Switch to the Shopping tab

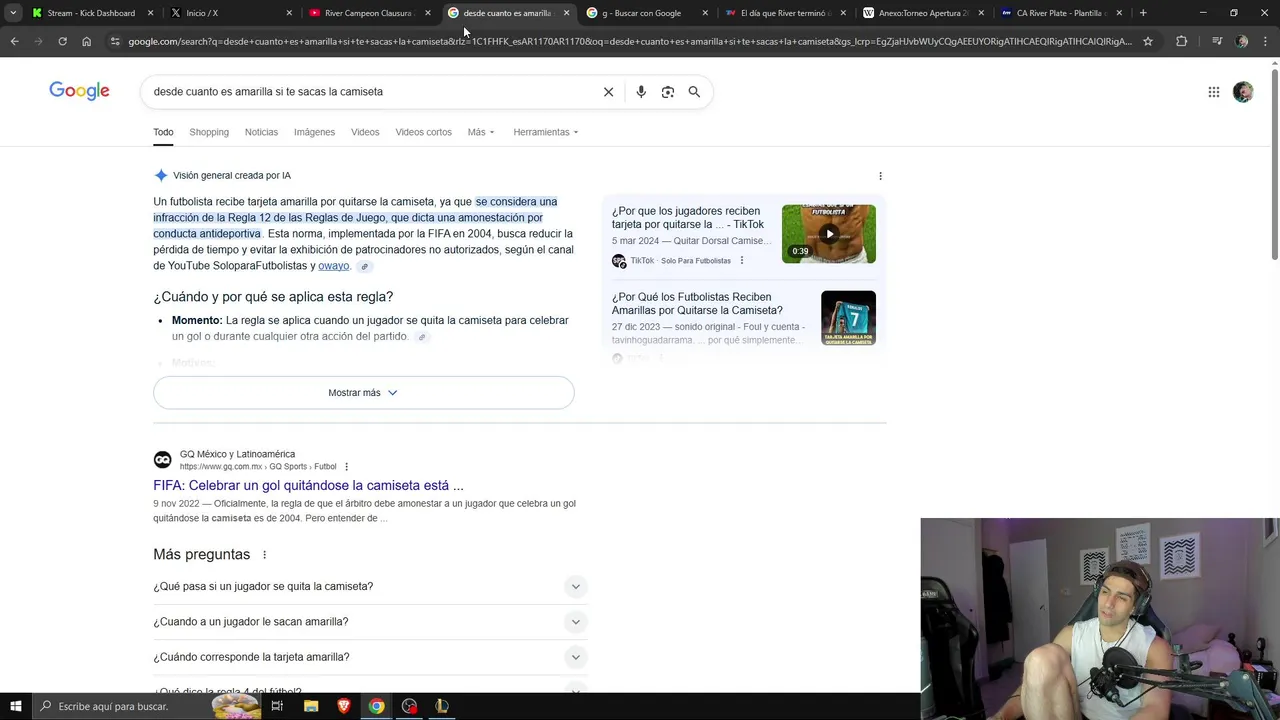point(209,132)
